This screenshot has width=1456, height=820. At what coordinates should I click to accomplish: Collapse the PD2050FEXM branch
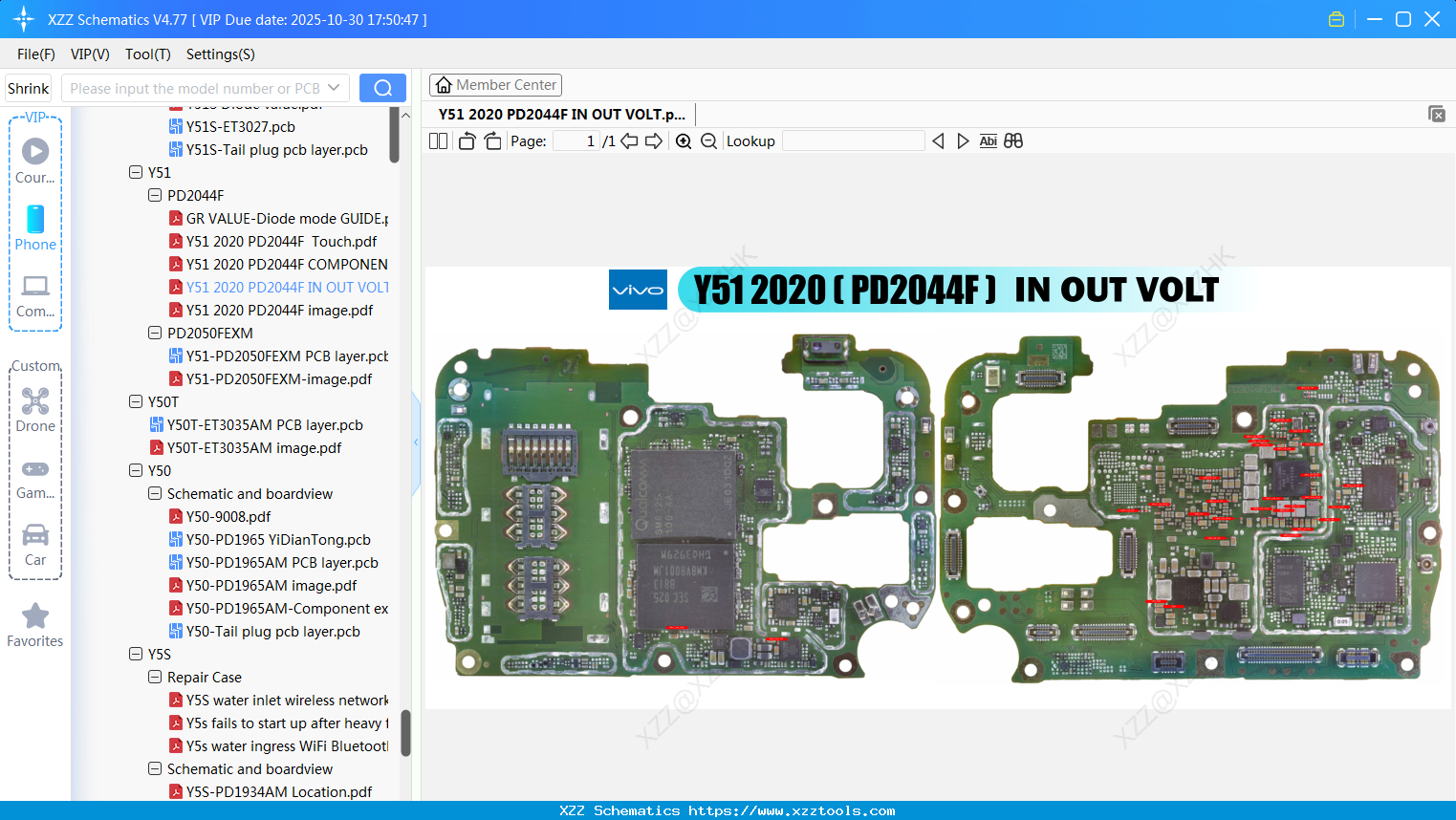click(x=155, y=333)
